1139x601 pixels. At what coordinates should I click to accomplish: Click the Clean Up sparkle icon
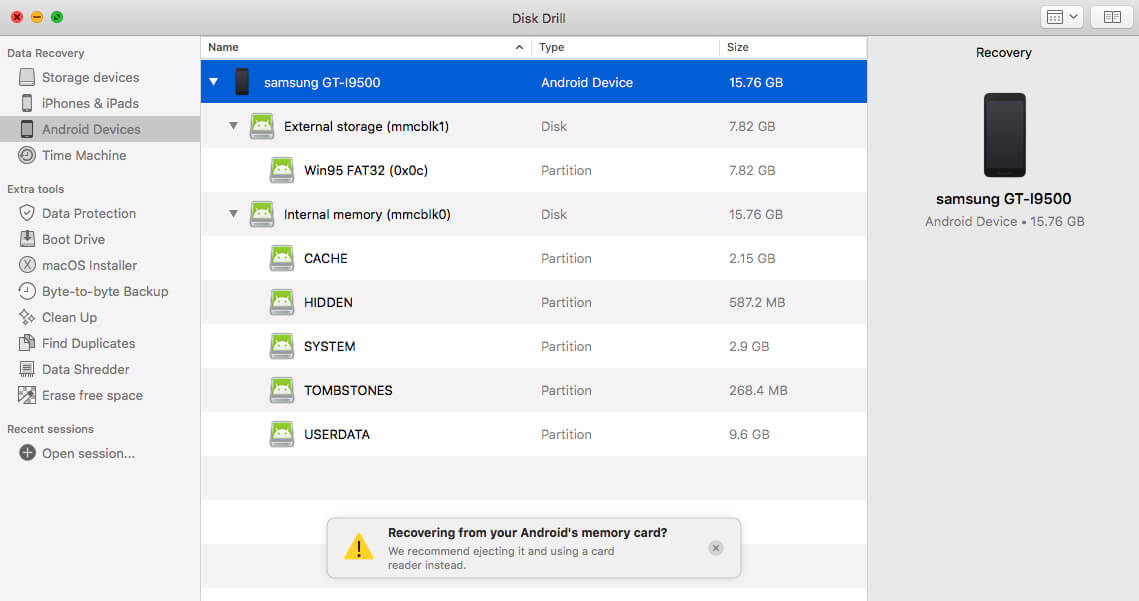(27, 317)
